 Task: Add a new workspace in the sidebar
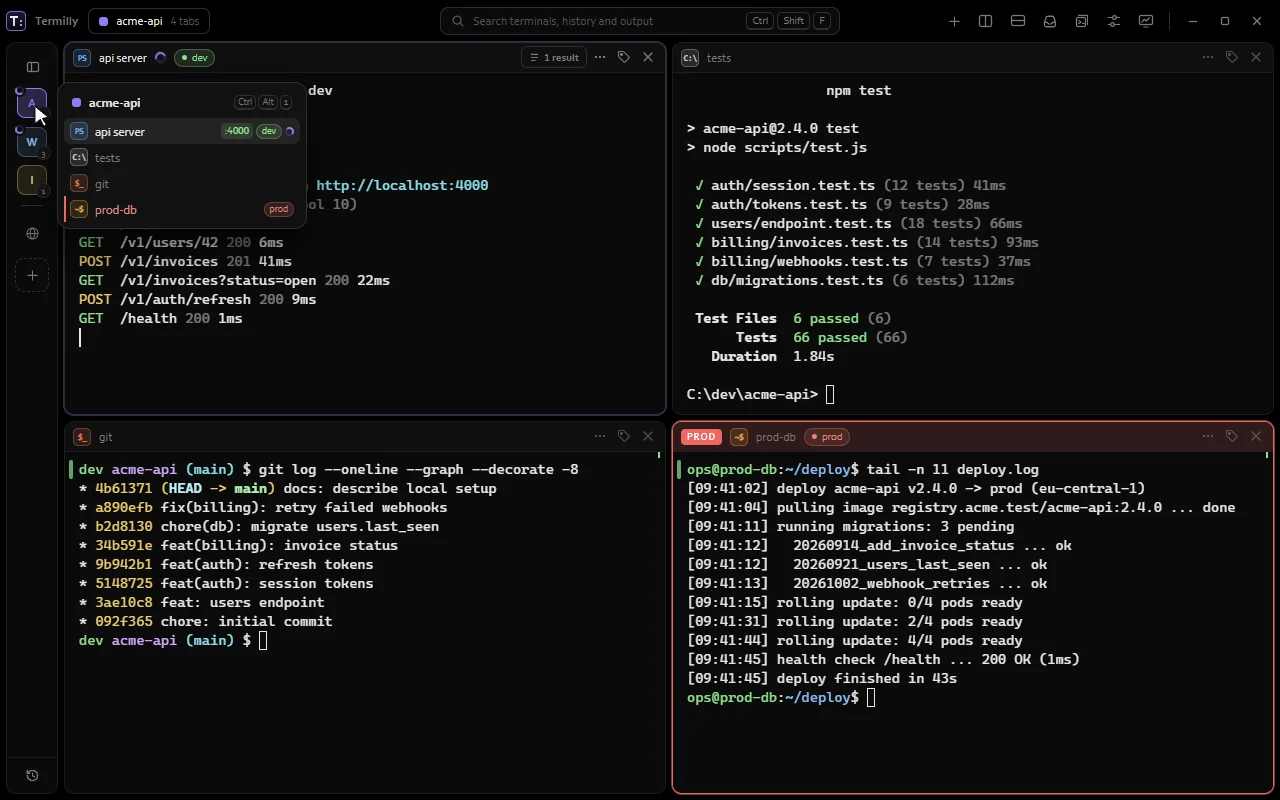tap(32, 275)
